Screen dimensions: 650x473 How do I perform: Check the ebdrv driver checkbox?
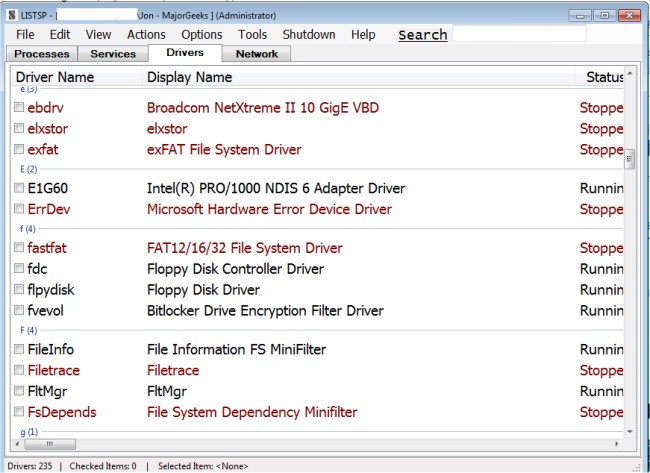click(19, 107)
